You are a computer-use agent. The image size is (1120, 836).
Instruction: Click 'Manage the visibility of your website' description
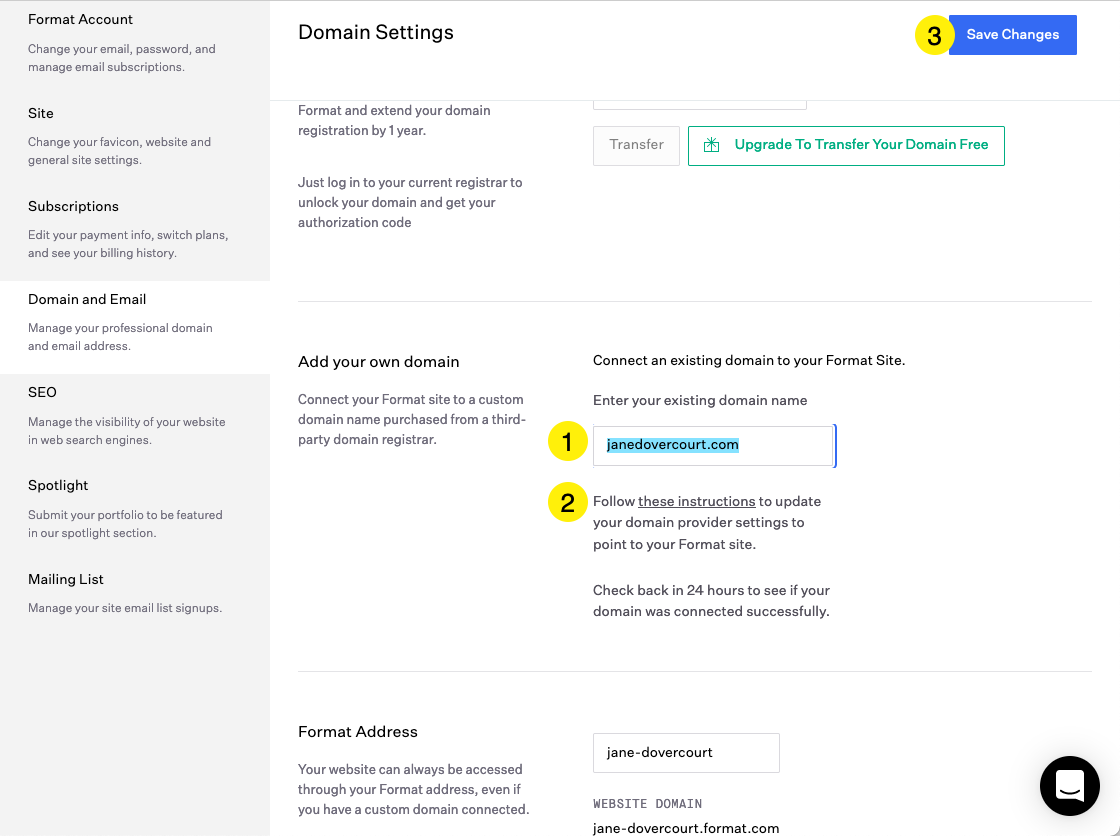pyautogui.click(x=126, y=431)
